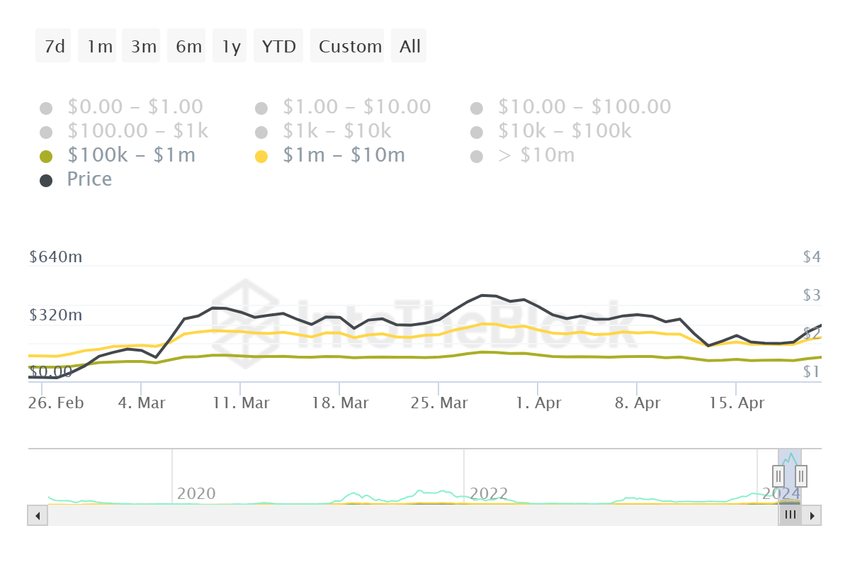
Task: Click the yellow $1m – $10m legend dot
Action: pyautogui.click(x=262, y=157)
